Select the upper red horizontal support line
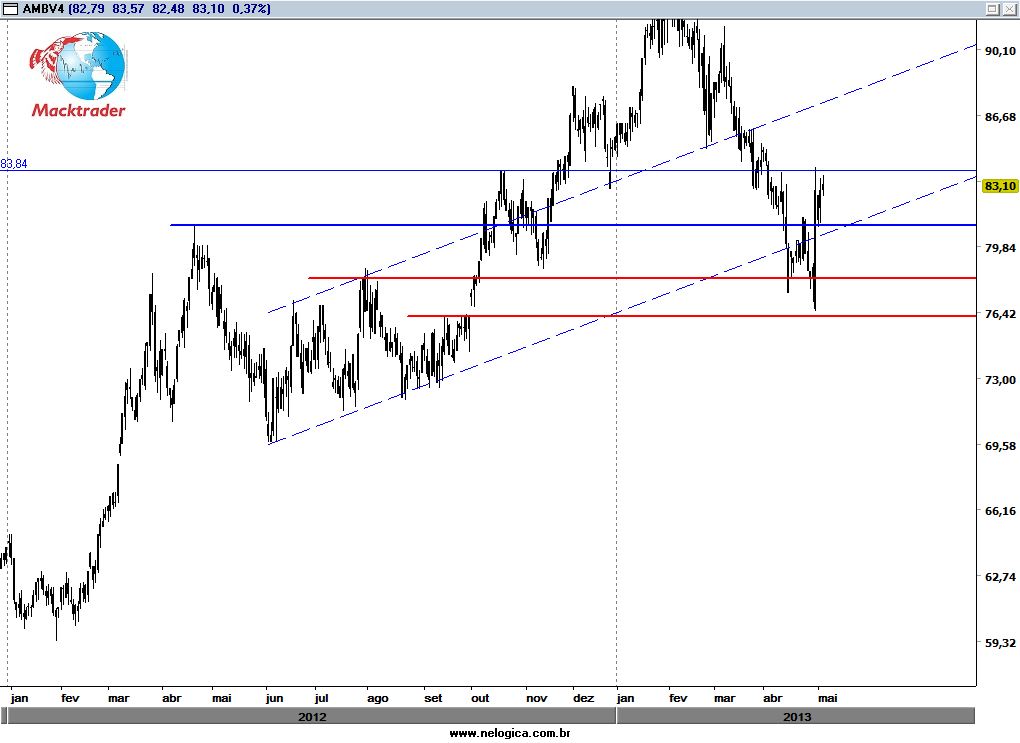1020x743 pixels. (642, 278)
